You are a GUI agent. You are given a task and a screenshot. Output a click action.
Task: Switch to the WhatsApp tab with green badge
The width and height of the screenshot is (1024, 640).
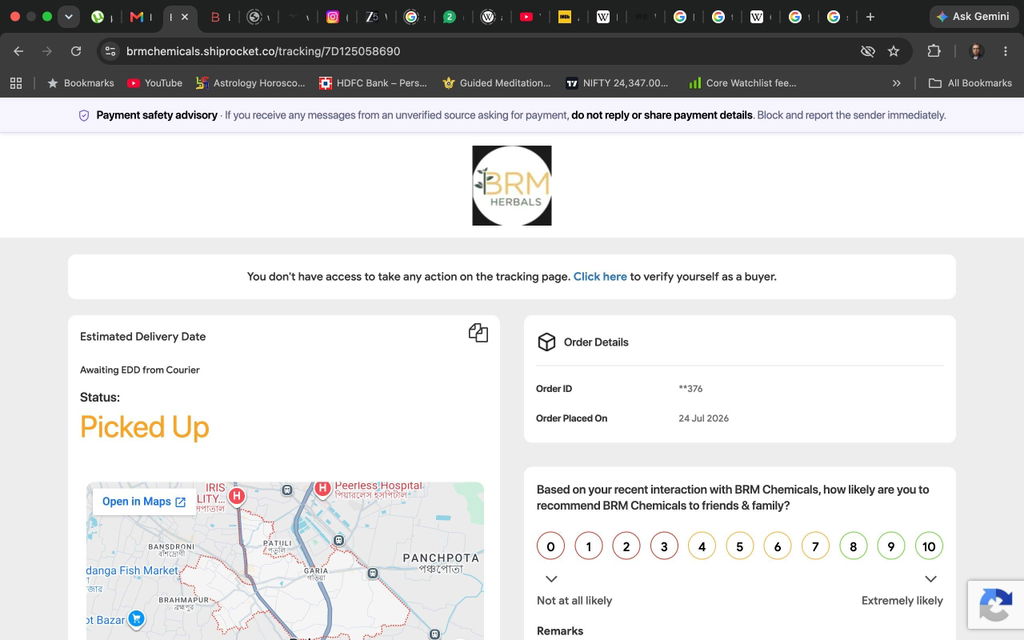(449, 17)
